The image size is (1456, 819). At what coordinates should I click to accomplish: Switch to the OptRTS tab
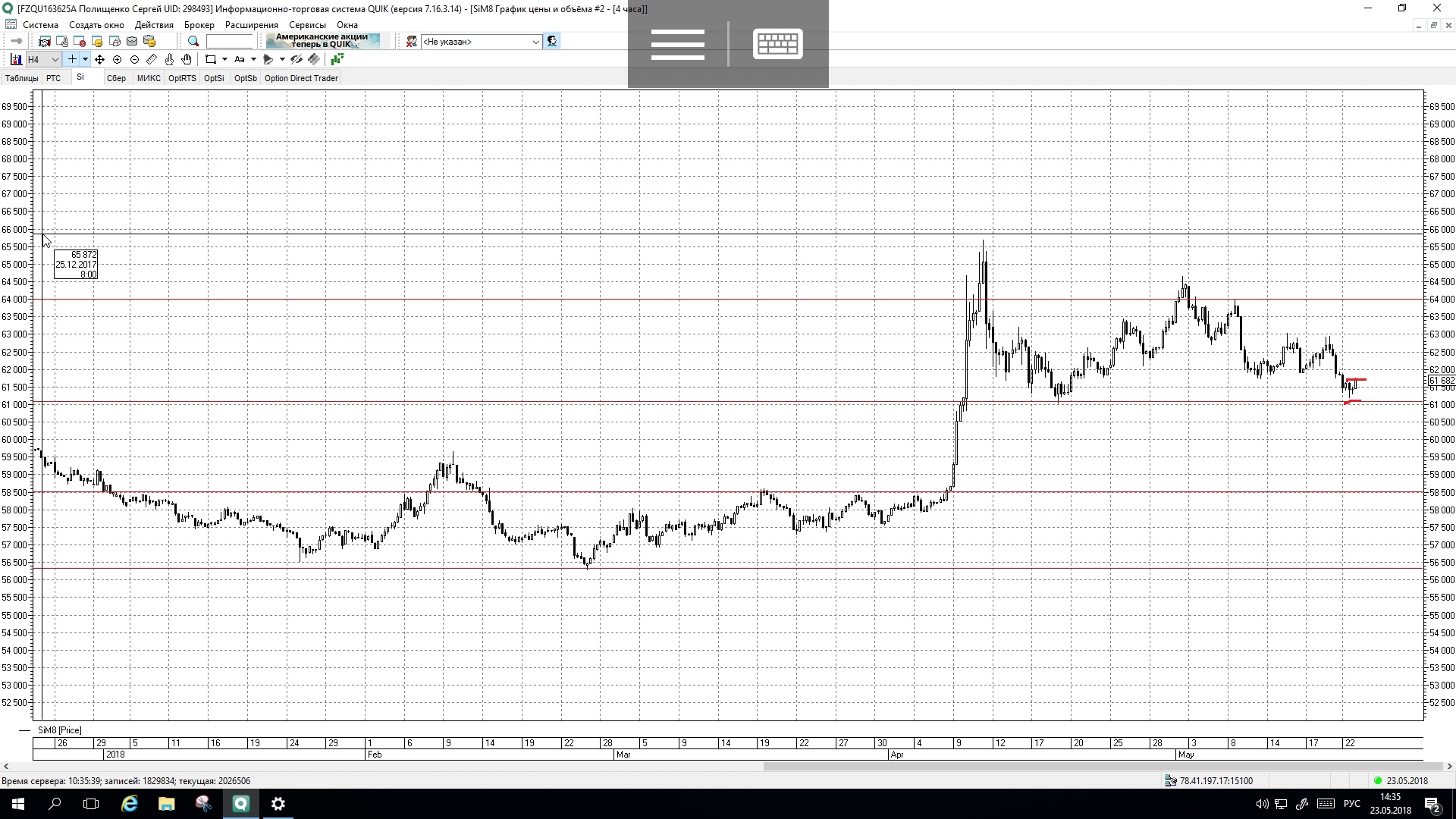pyautogui.click(x=182, y=78)
